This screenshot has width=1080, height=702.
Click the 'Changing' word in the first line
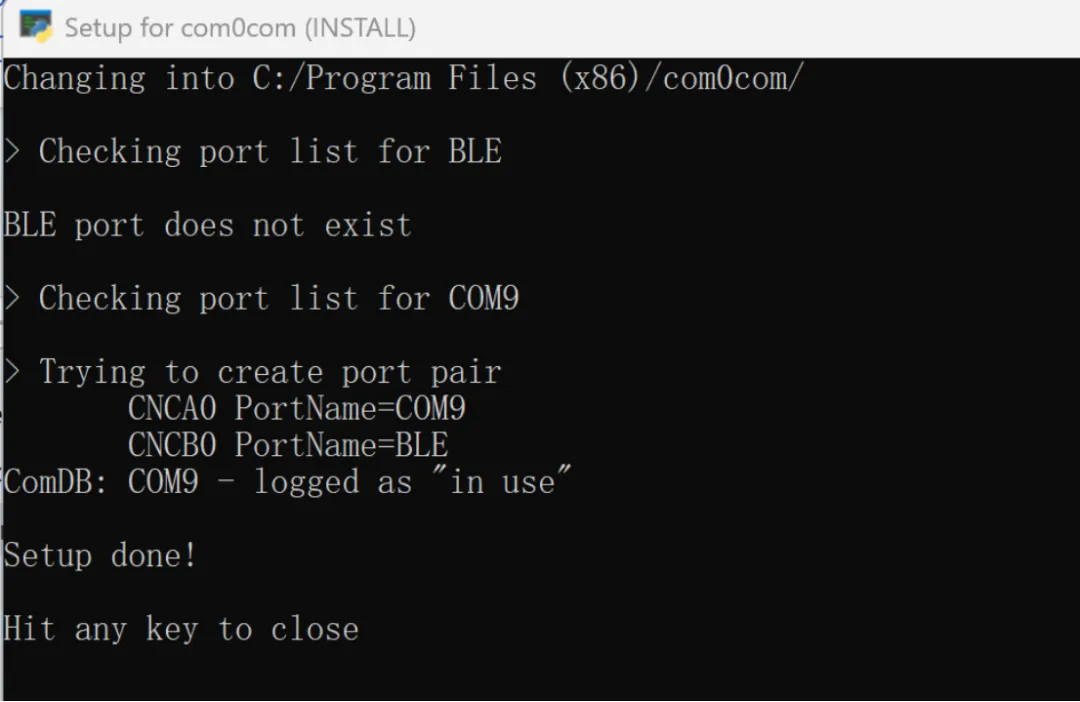(74, 79)
